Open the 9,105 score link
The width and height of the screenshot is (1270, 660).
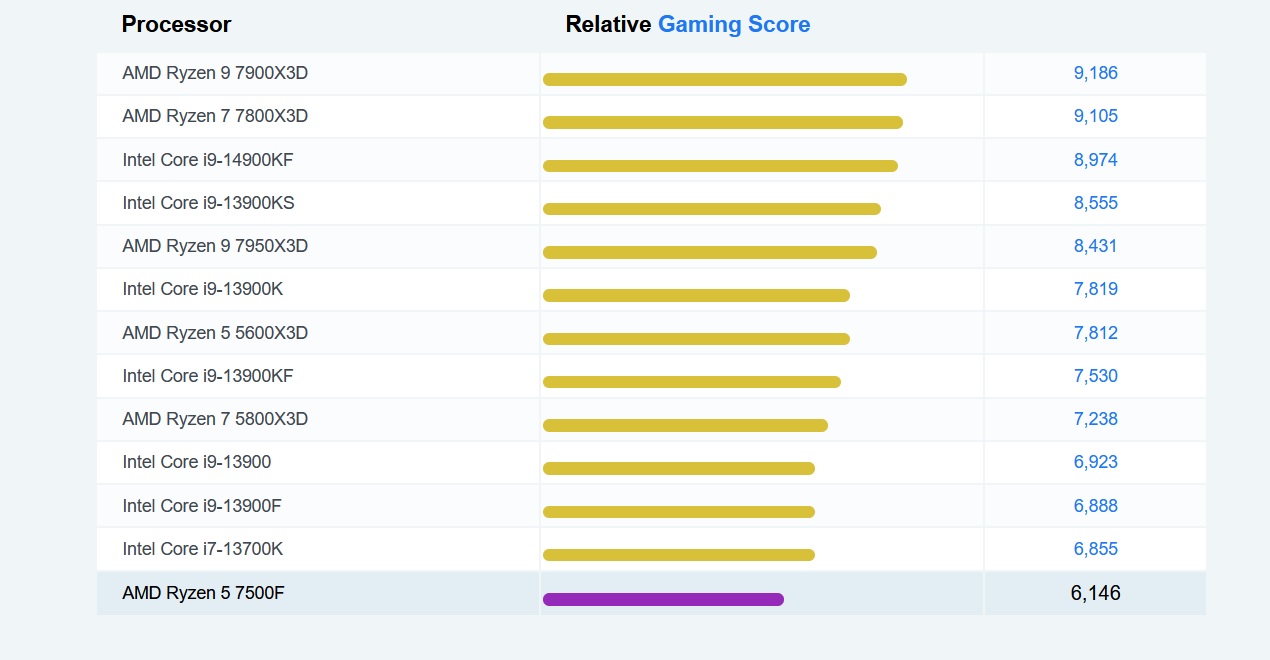1096,116
